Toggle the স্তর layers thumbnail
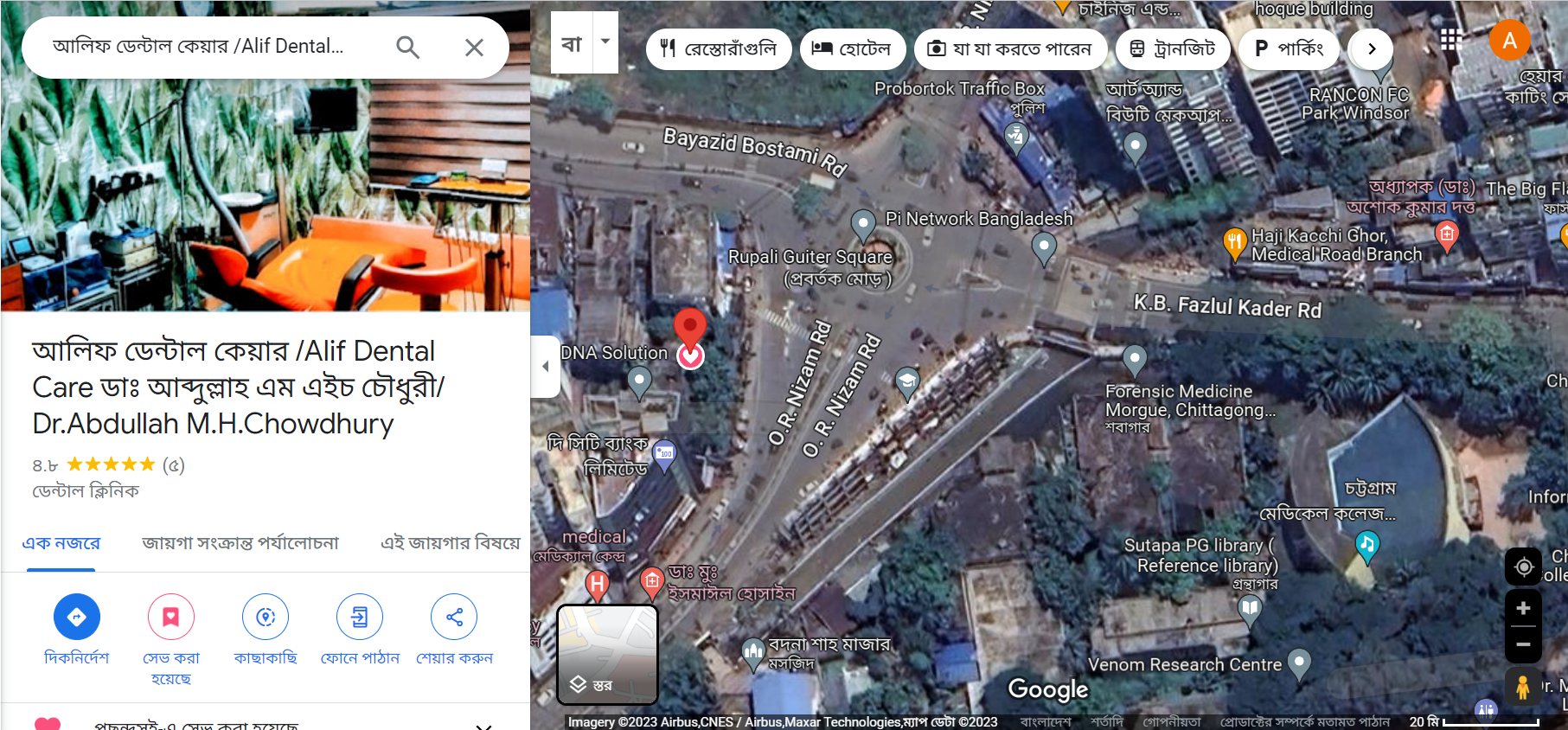Screen dimensions: 1568x730 pos(607,654)
